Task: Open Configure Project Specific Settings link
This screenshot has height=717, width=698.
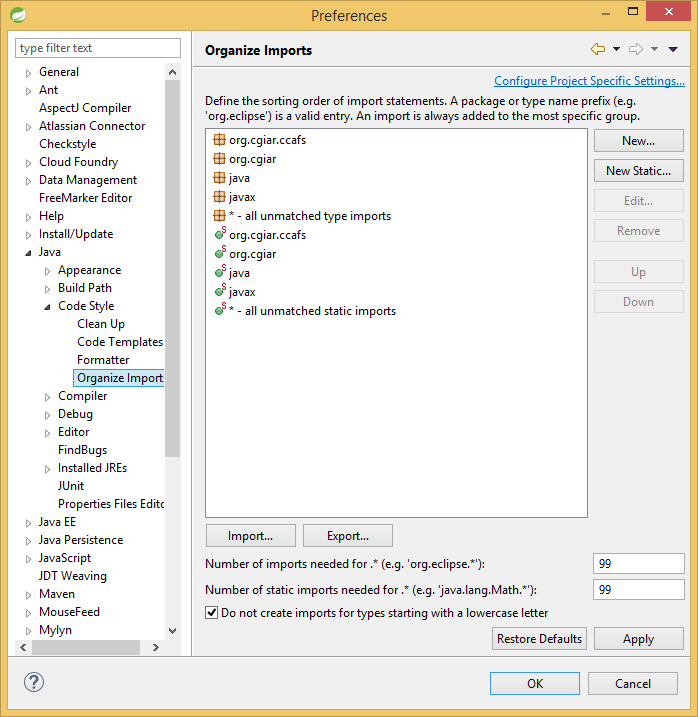Action: (x=589, y=80)
